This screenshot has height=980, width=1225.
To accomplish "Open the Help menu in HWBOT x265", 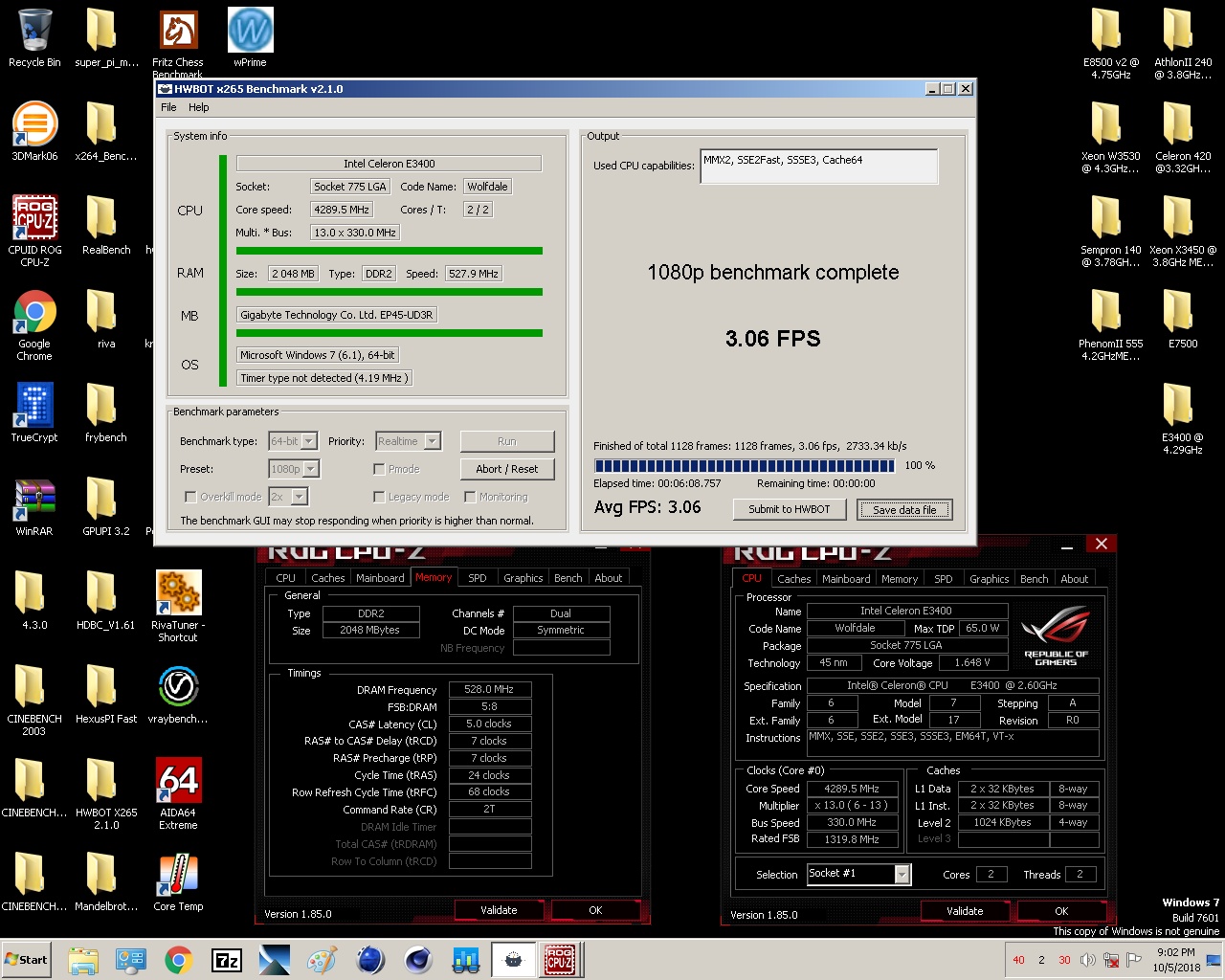I will [x=198, y=107].
